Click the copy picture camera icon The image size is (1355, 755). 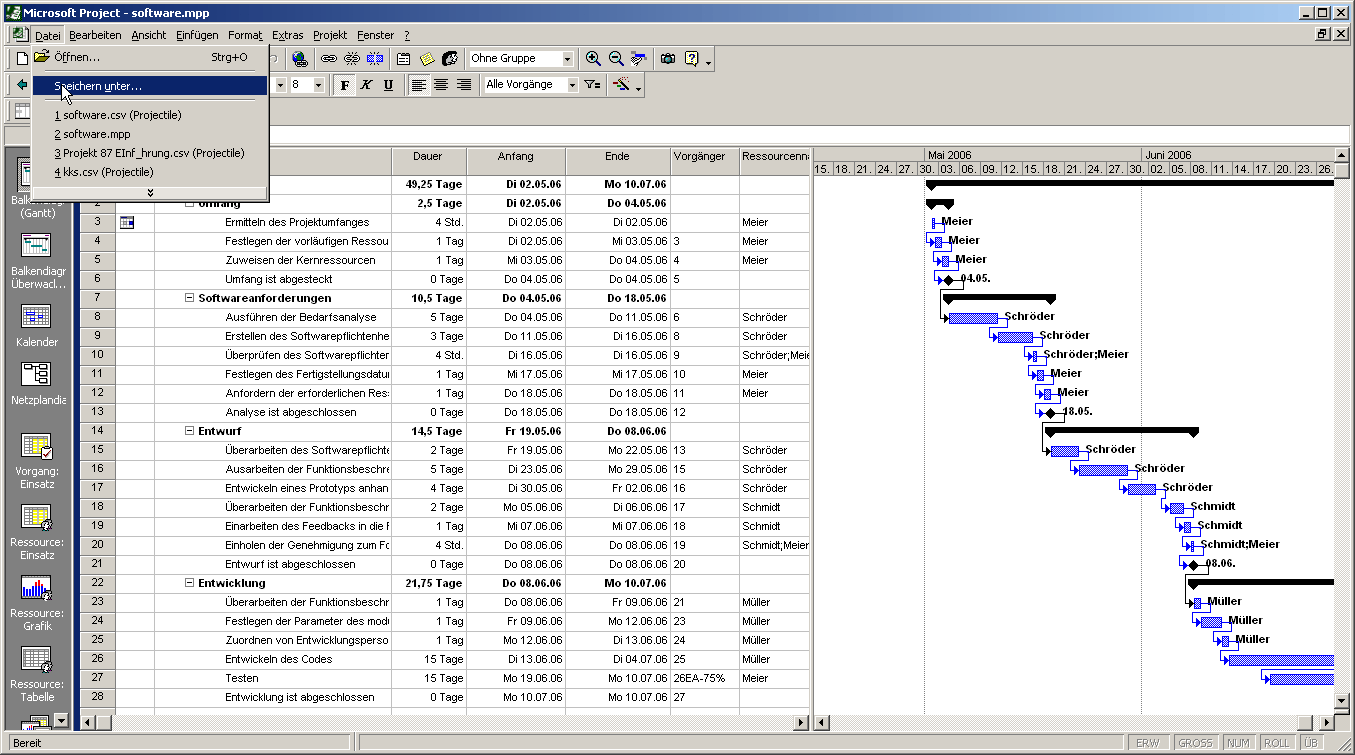(667, 59)
